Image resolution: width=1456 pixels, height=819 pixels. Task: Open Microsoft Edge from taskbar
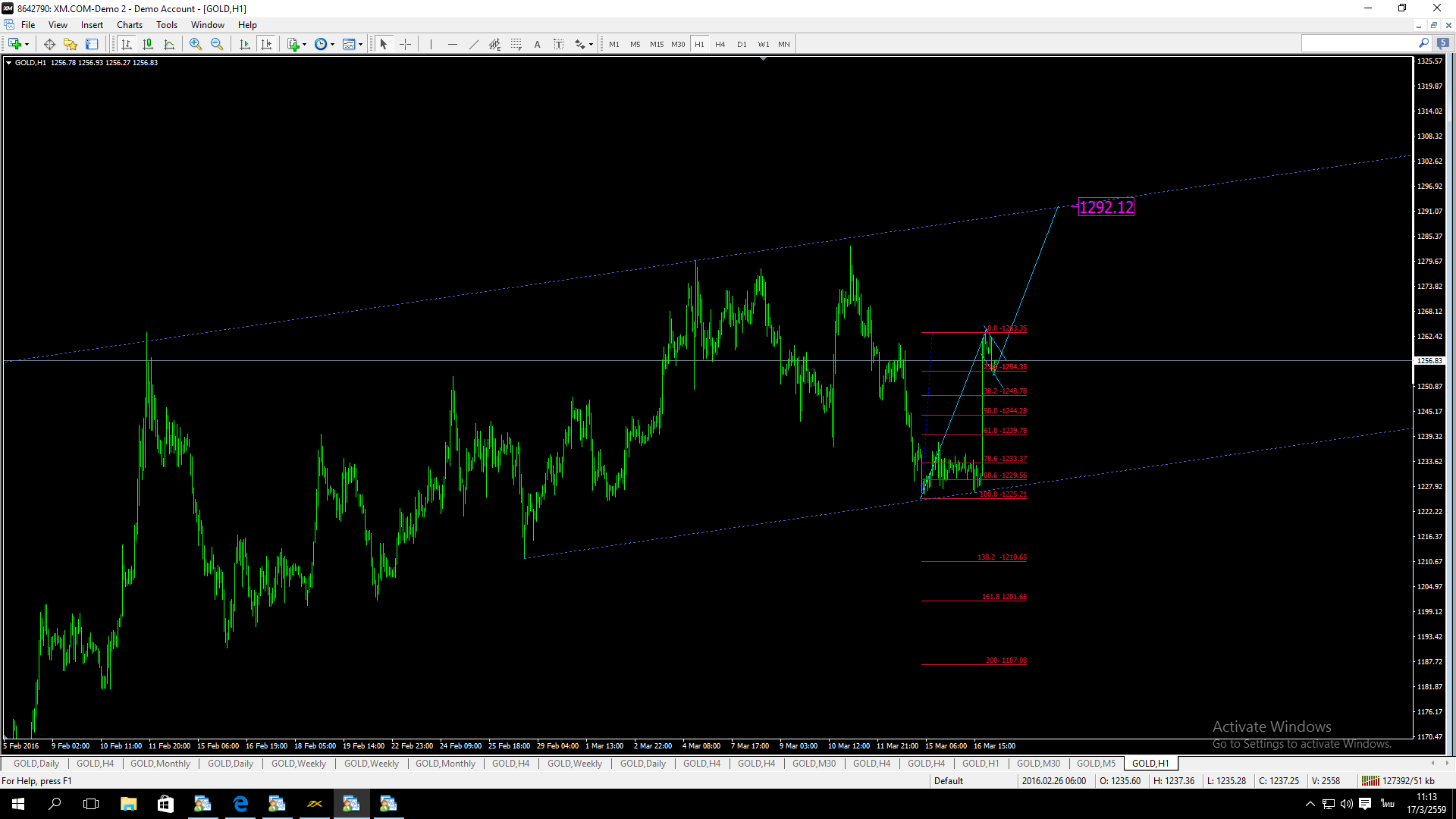click(240, 804)
